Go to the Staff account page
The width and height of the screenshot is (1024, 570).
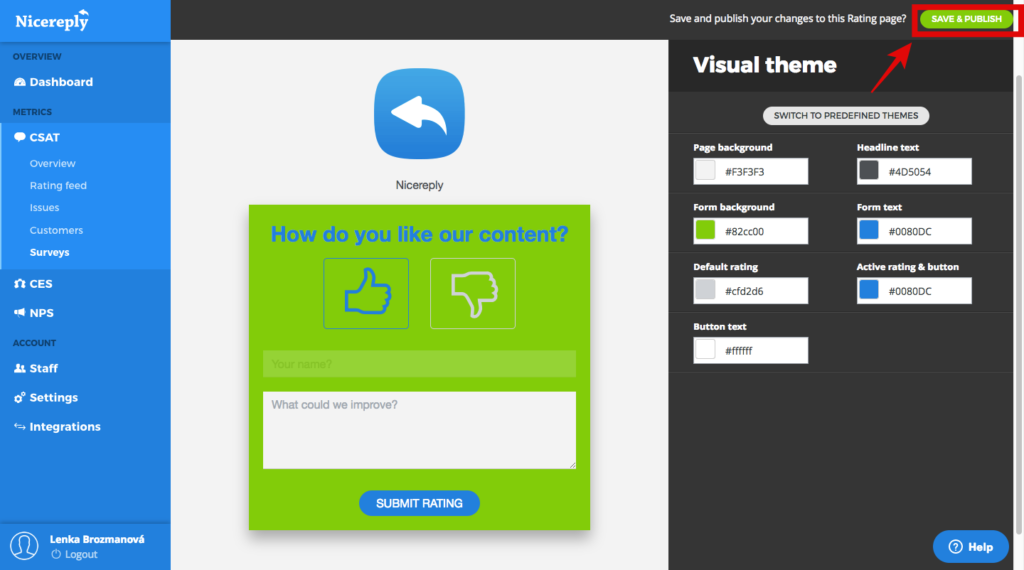pyautogui.click(x=43, y=368)
